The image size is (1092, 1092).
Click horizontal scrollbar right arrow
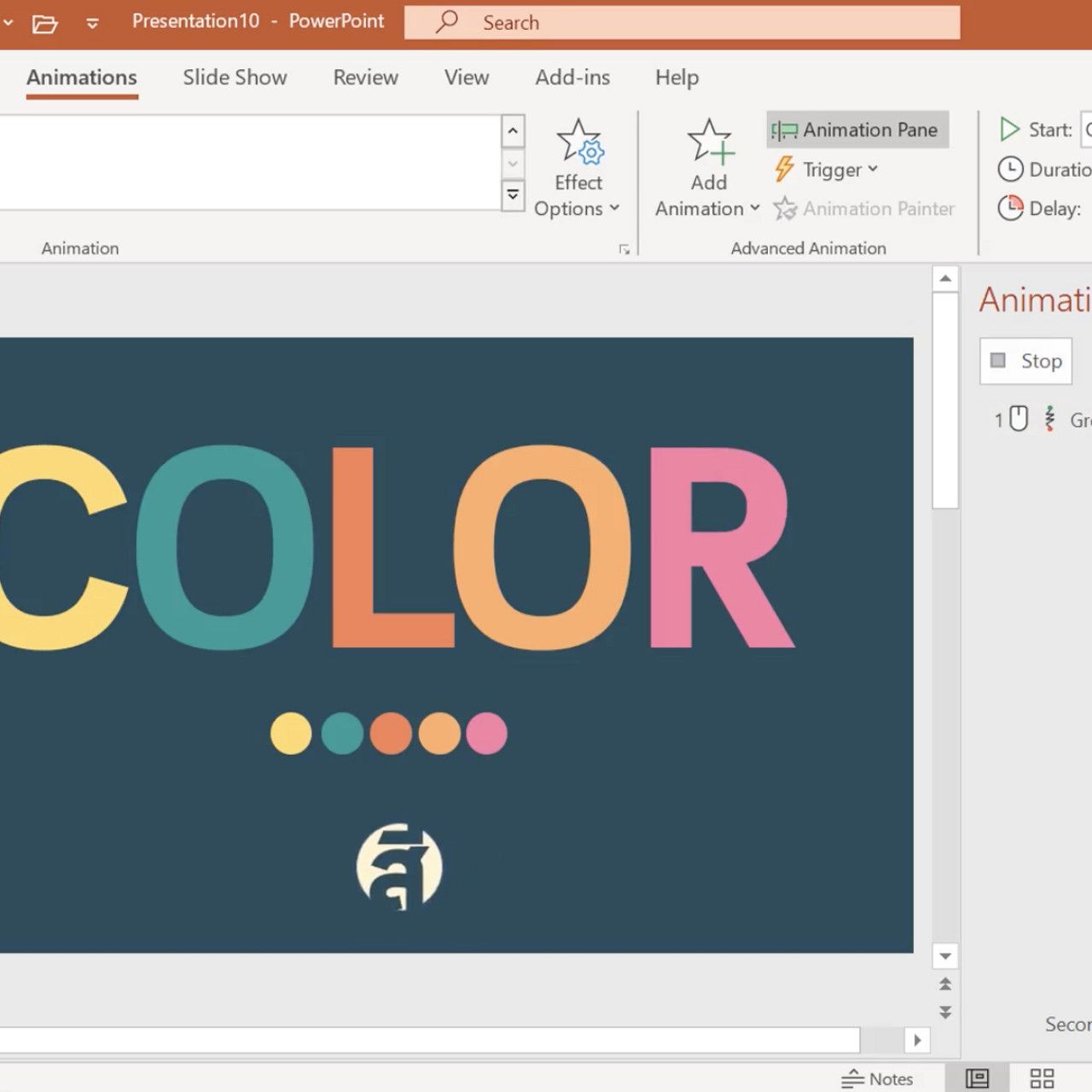(x=917, y=1040)
